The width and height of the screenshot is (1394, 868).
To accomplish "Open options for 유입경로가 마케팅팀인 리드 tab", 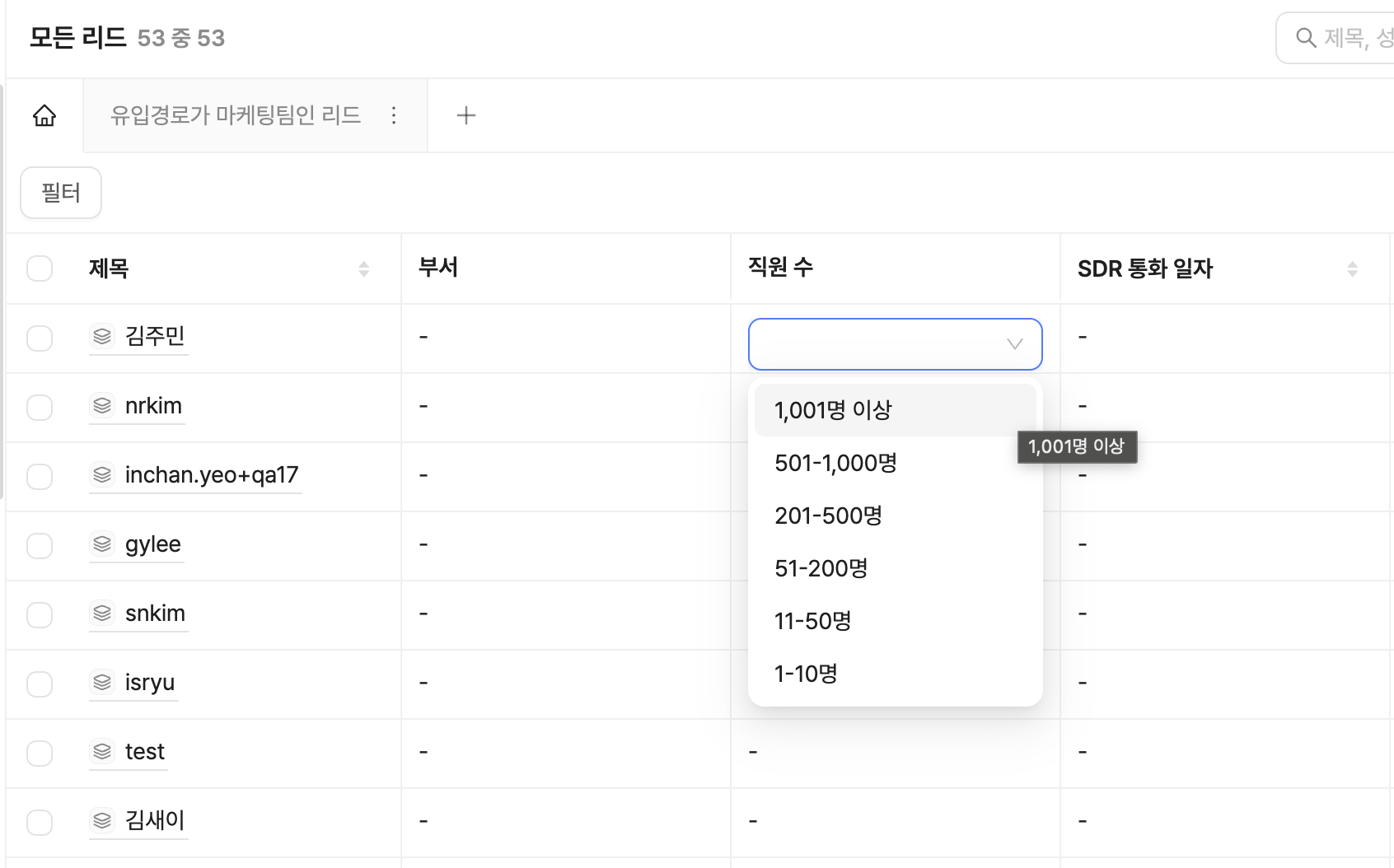I will pos(394,115).
